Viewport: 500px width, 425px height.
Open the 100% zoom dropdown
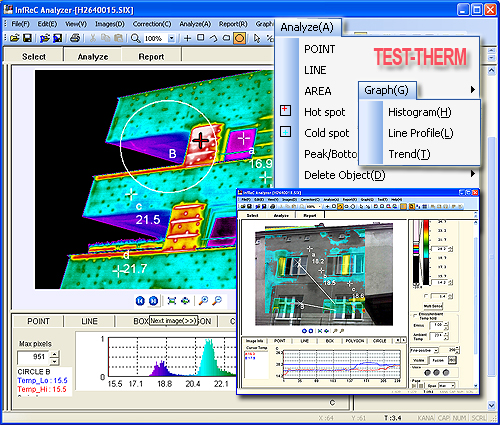coord(171,38)
